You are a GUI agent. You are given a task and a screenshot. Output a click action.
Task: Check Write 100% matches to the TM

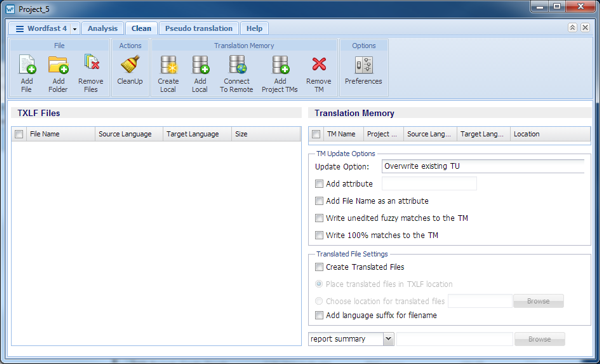click(x=319, y=235)
